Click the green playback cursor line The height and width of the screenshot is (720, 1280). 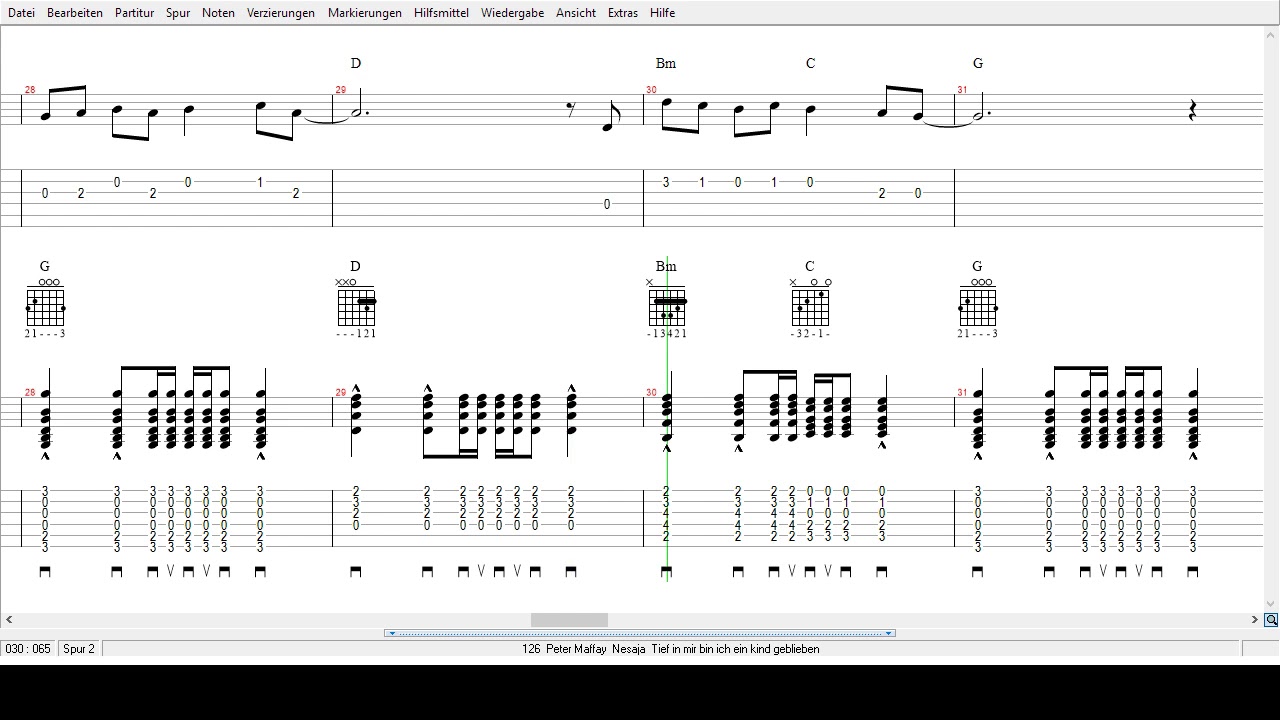click(667, 420)
